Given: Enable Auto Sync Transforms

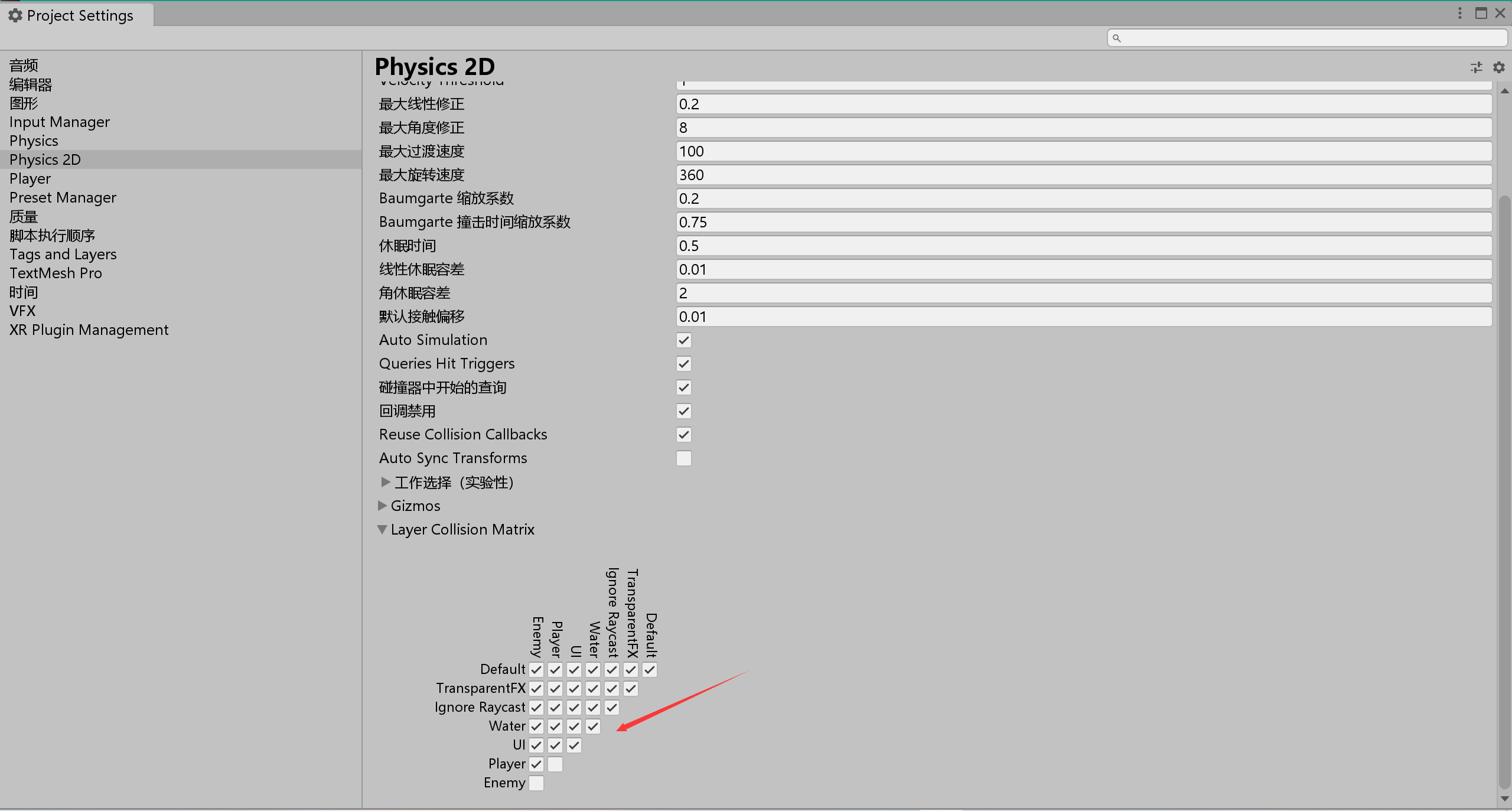Looking at the screenshot, I should (683, 458).
